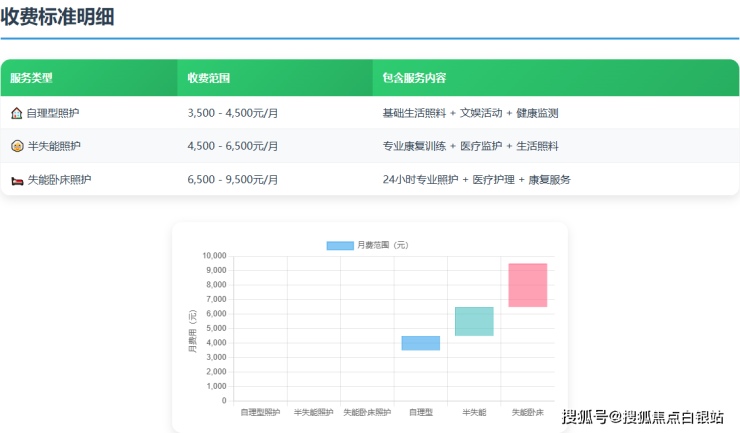Click the bed icon beside 失能卧床照护

coord(17,180)
